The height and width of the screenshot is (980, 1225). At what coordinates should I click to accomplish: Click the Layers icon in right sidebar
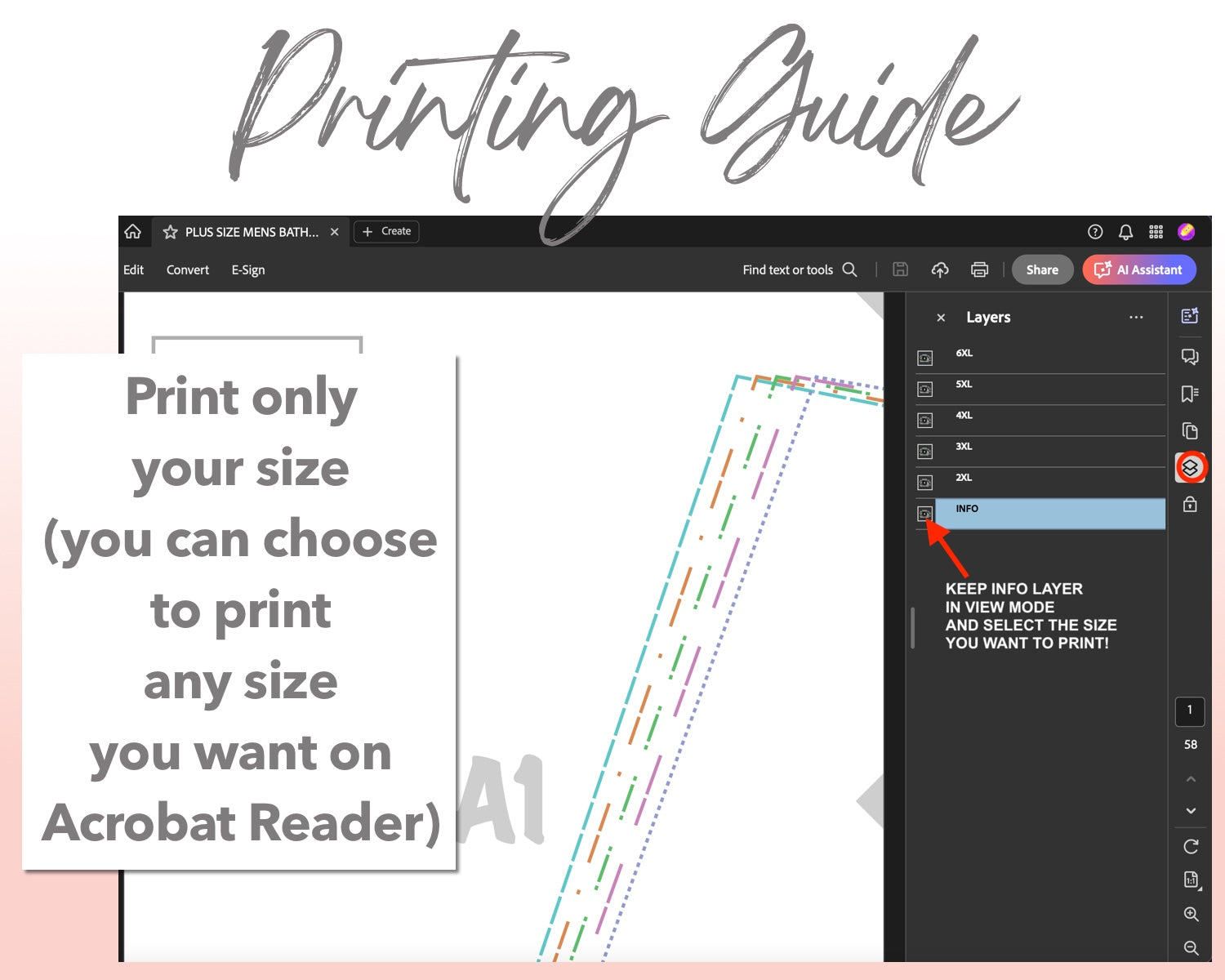[x=1190, y=467]
